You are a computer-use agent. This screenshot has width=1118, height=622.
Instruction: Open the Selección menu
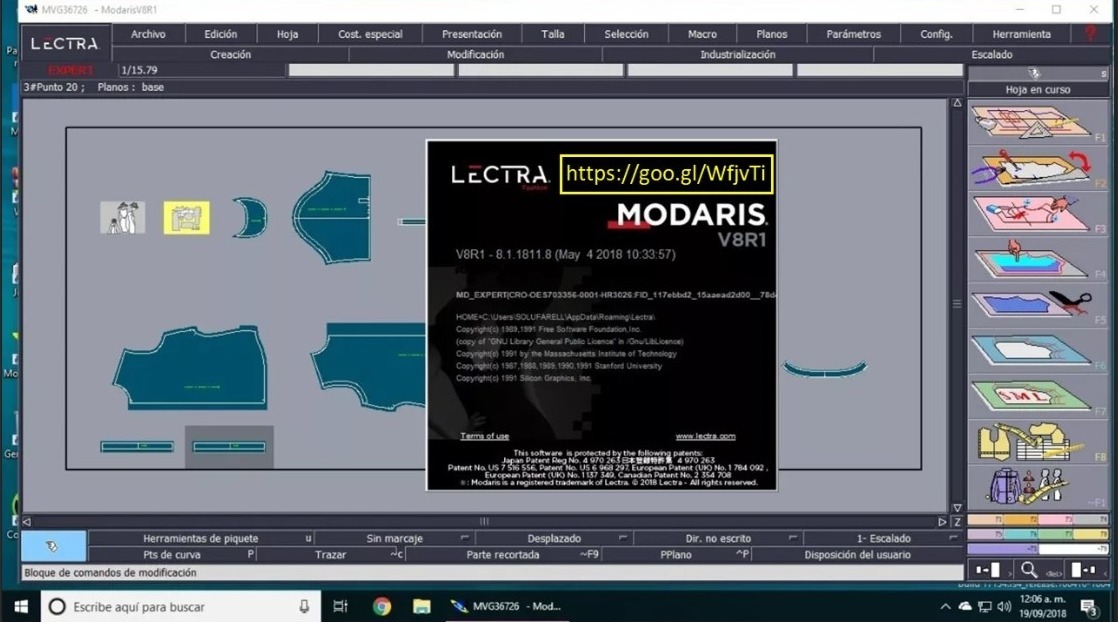click(x=627, y=34)
